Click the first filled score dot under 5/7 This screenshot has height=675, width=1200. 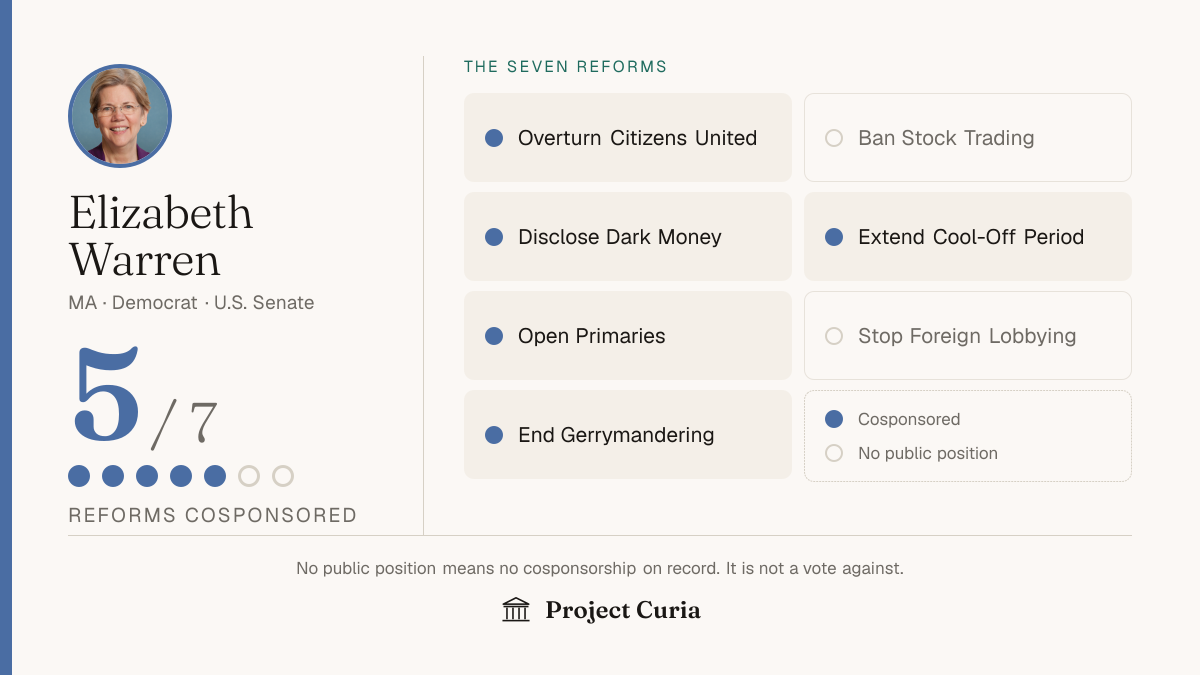79,476
